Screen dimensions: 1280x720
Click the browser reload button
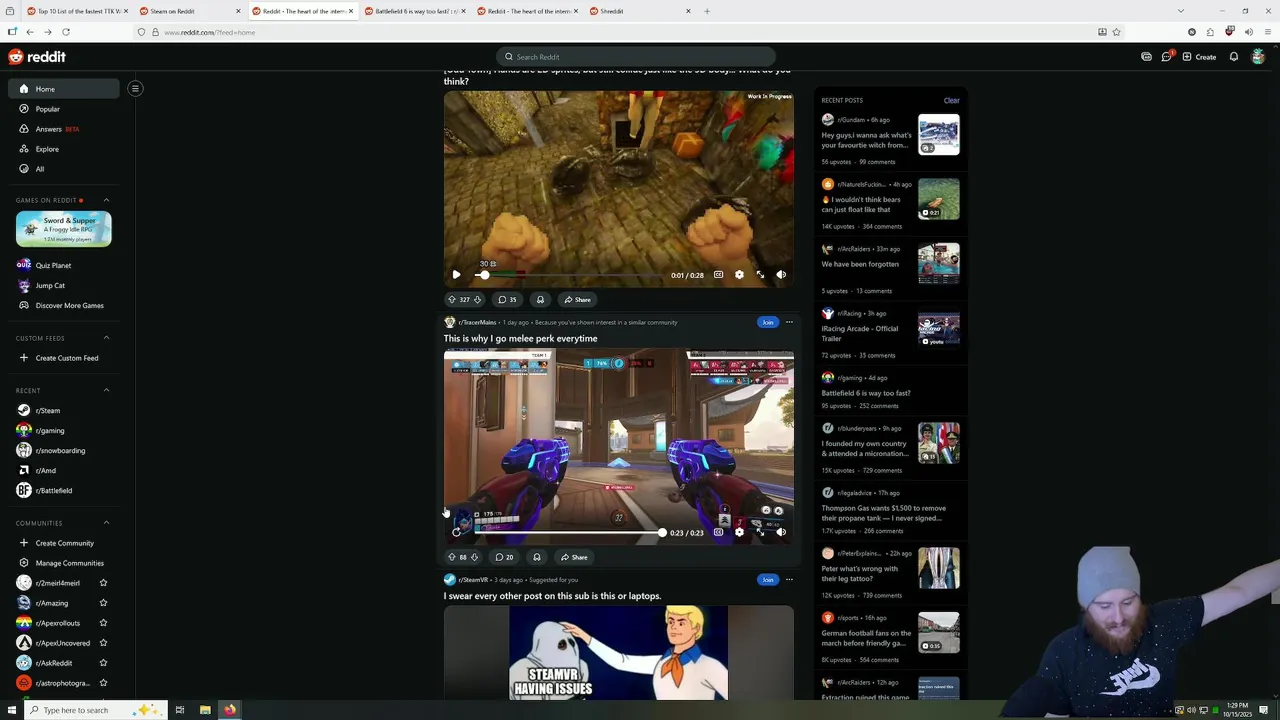[65, 32]
